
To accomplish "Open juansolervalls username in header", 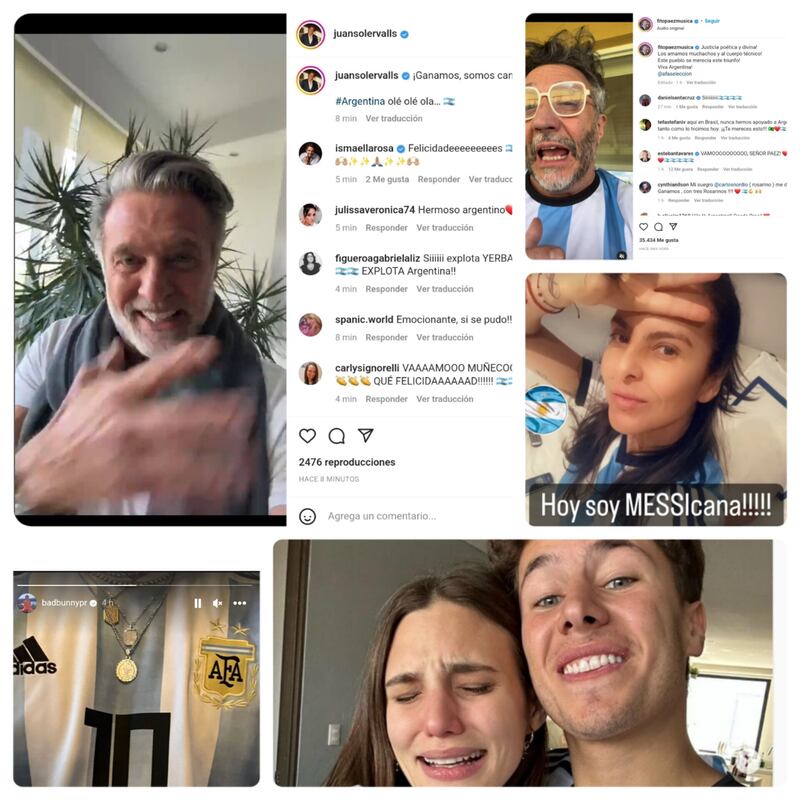I will pos(365,34).
